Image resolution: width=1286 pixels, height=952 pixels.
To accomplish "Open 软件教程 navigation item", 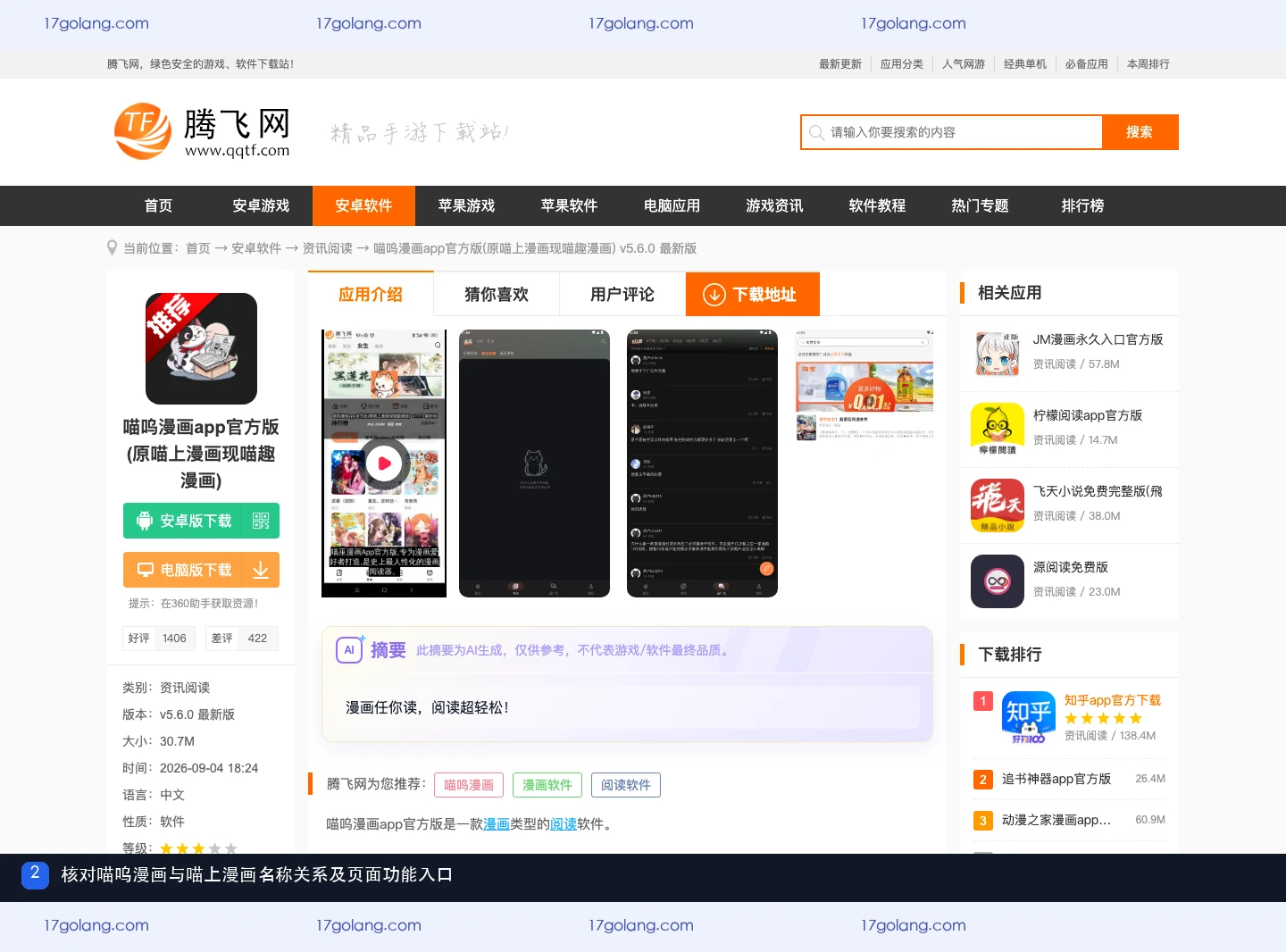I will pos(877,205).
